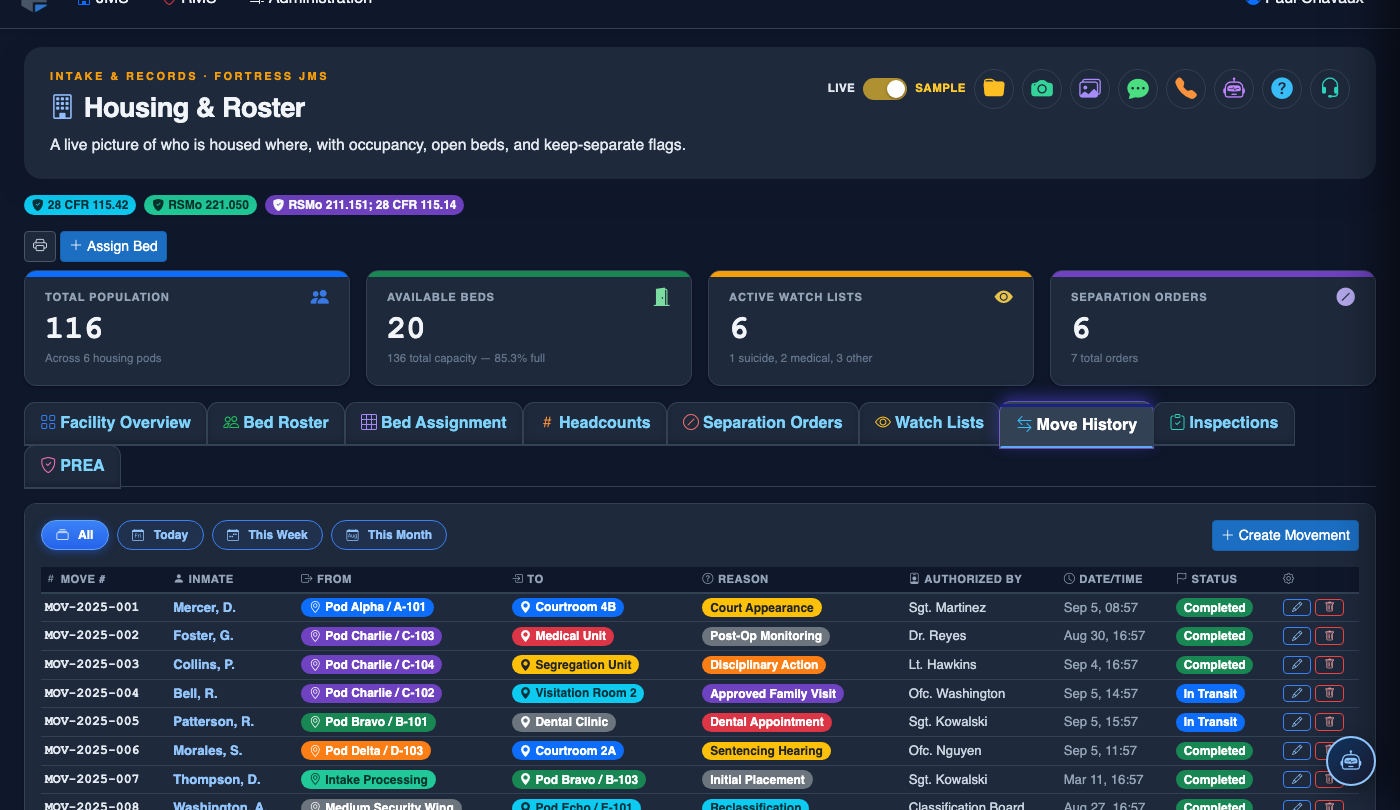
Task: Sort by the Status column header
Action: tap(1206, 579)
